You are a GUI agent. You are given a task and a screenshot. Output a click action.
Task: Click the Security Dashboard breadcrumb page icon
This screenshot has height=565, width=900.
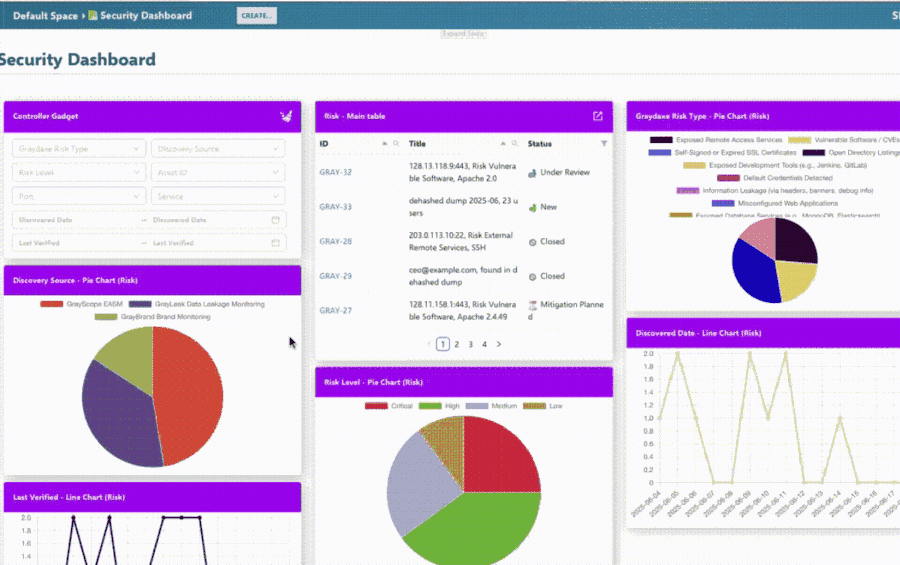click(92, 16)
